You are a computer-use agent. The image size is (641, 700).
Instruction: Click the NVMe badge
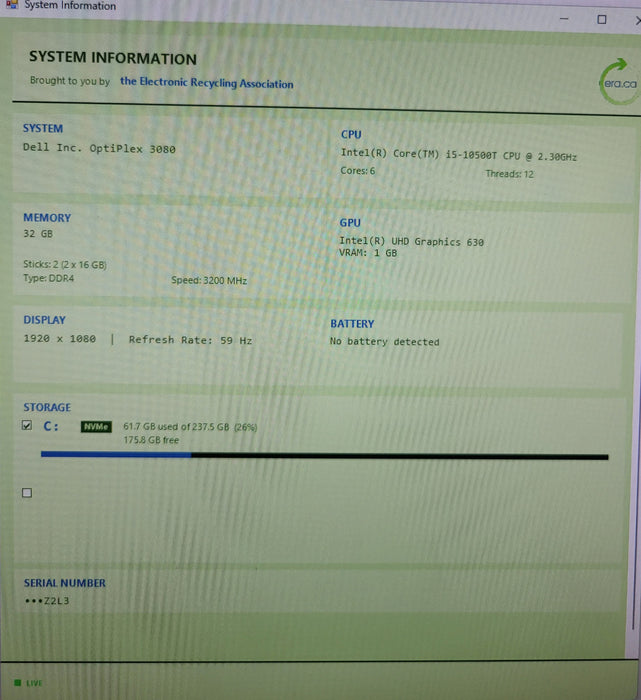96,427
